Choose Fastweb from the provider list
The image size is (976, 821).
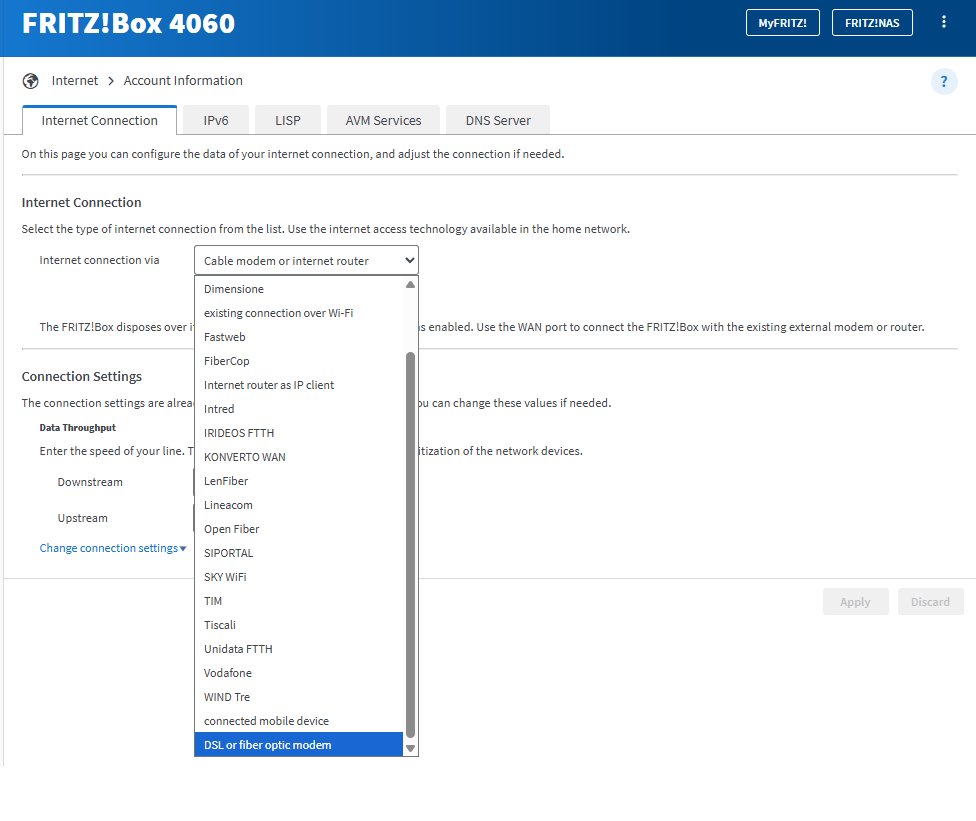225,337
